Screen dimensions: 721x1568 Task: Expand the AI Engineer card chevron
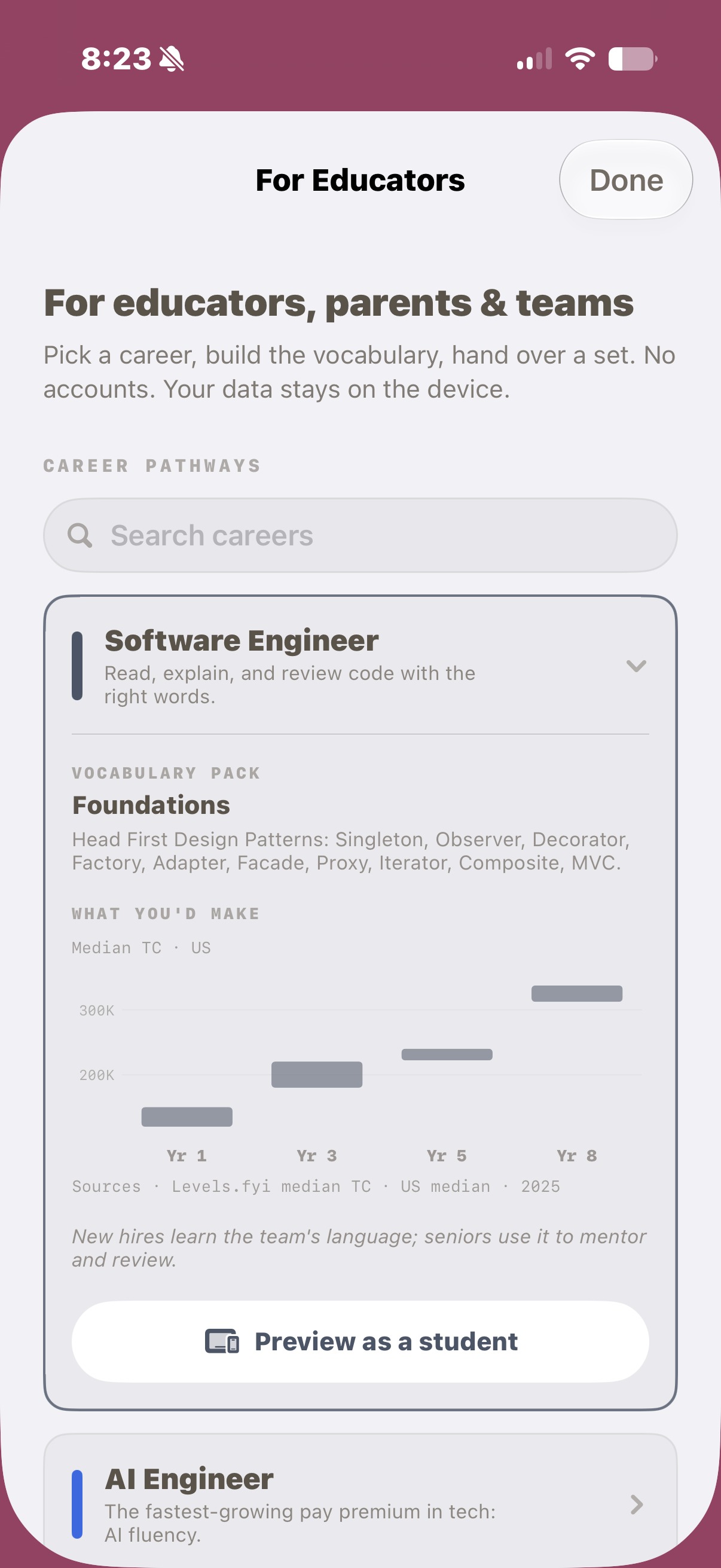point(637,1504)
